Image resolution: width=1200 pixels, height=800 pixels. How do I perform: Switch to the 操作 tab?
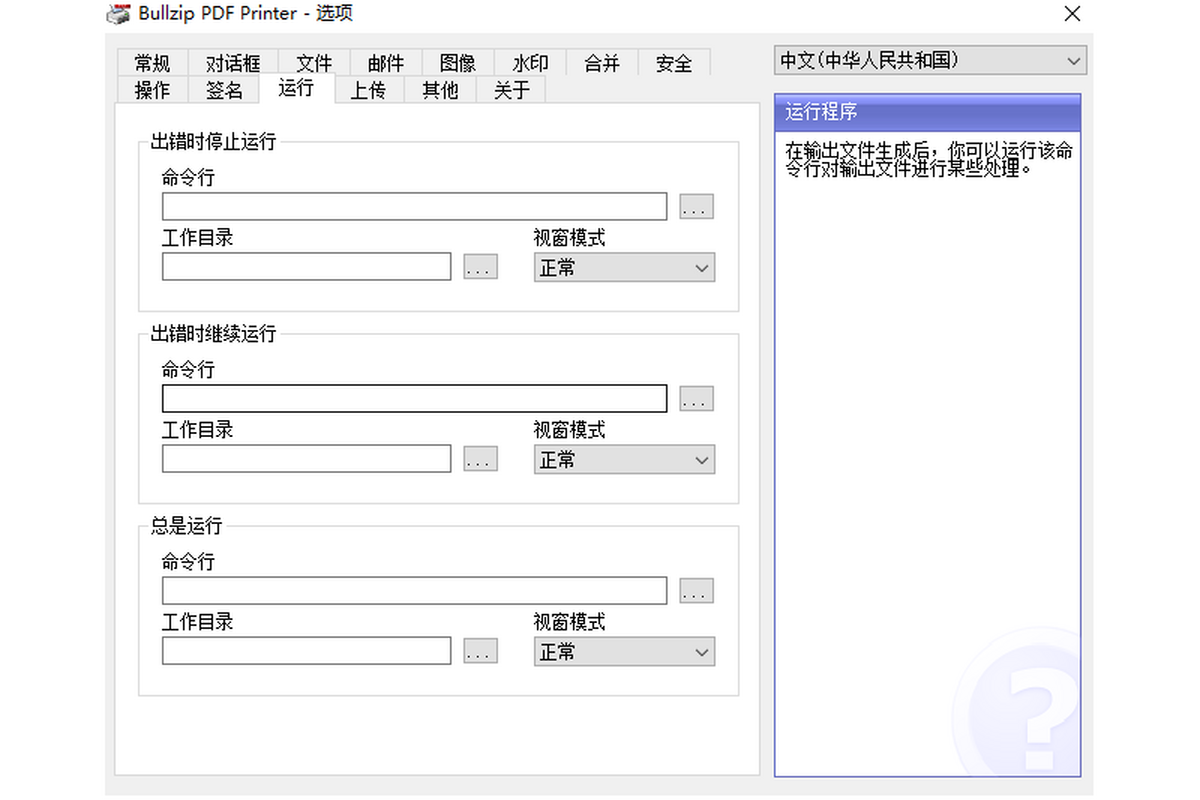[x=152, y=90]
